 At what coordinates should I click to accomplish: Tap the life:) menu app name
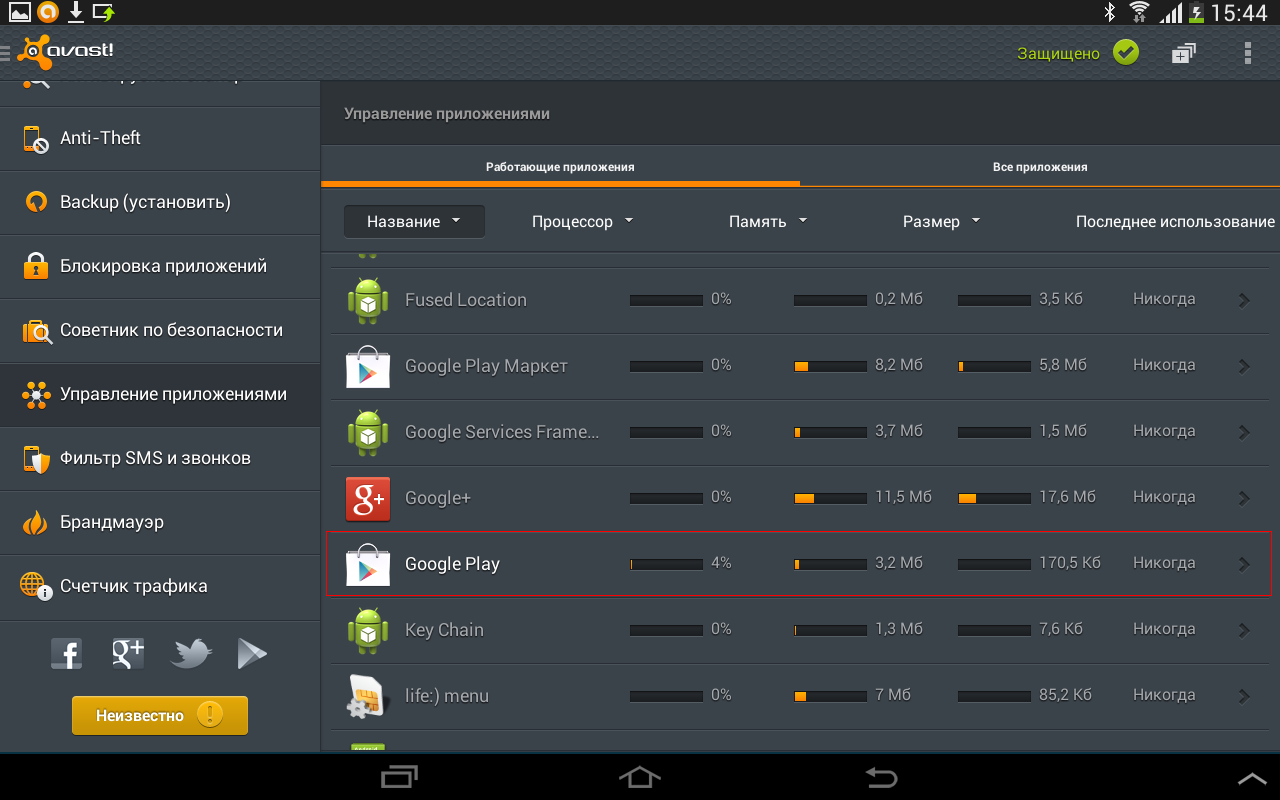click(x=447, y=696)
